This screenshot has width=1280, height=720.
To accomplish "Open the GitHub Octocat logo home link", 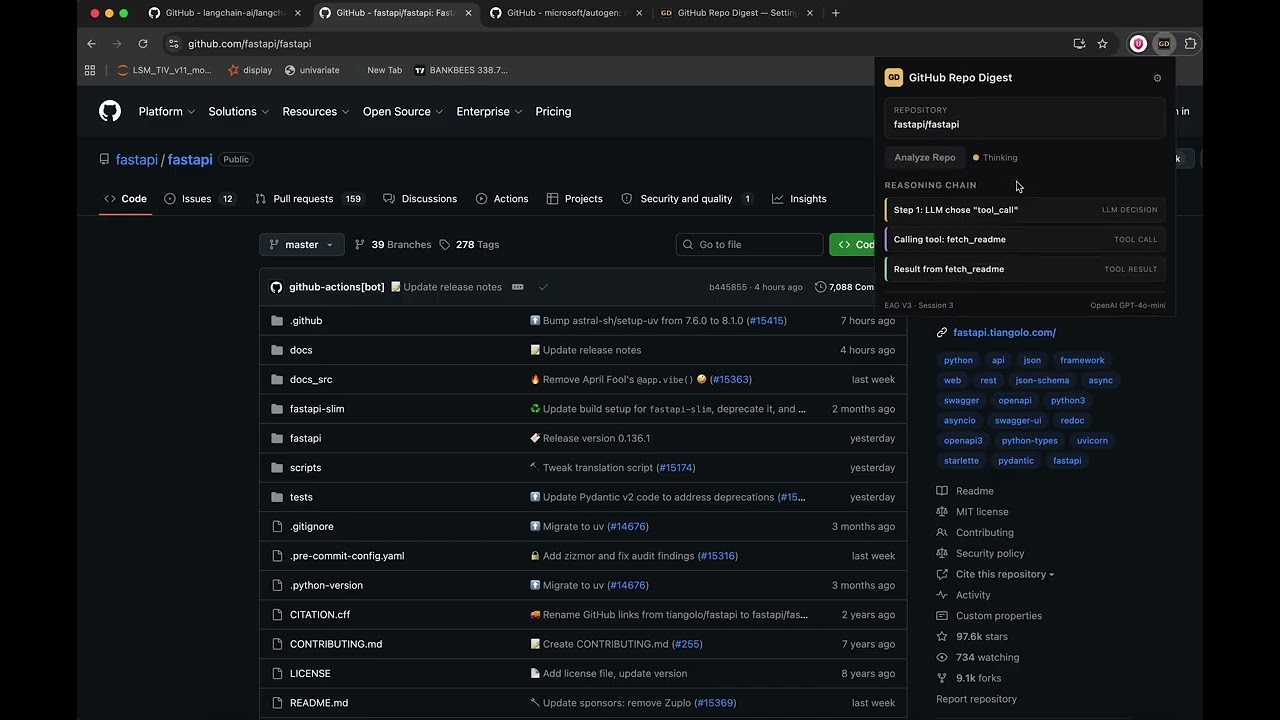I will [x=110, y=111].
